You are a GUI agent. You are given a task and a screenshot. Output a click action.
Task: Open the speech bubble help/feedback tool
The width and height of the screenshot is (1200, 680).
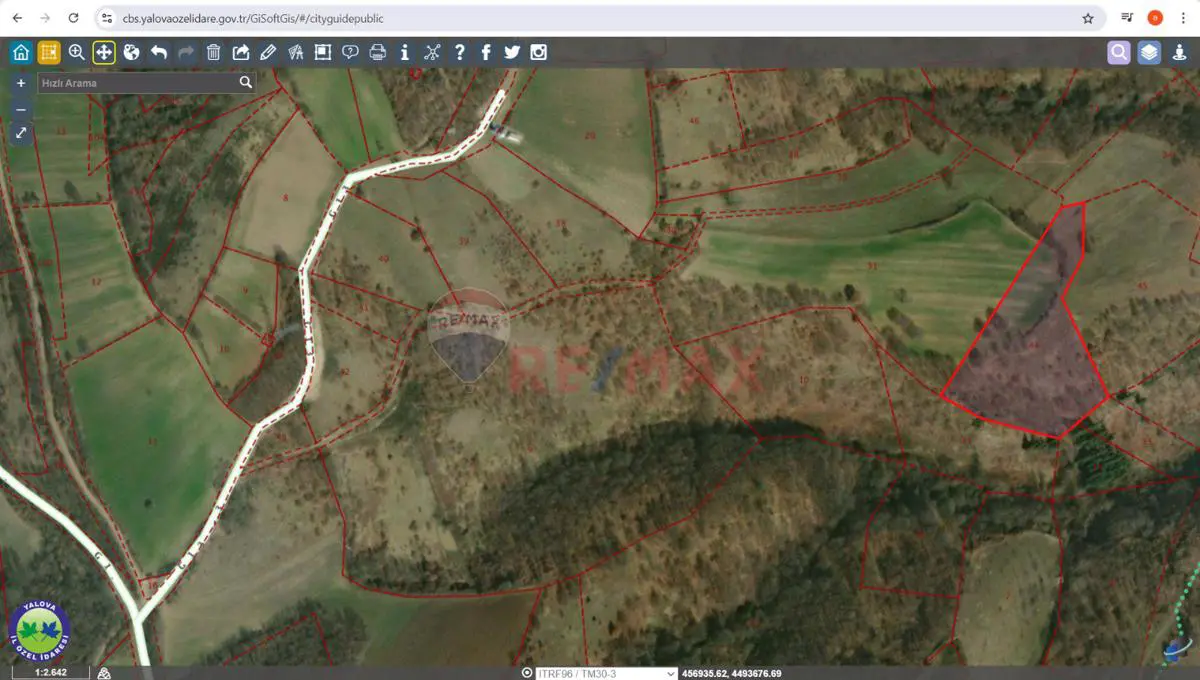(350, 52)
